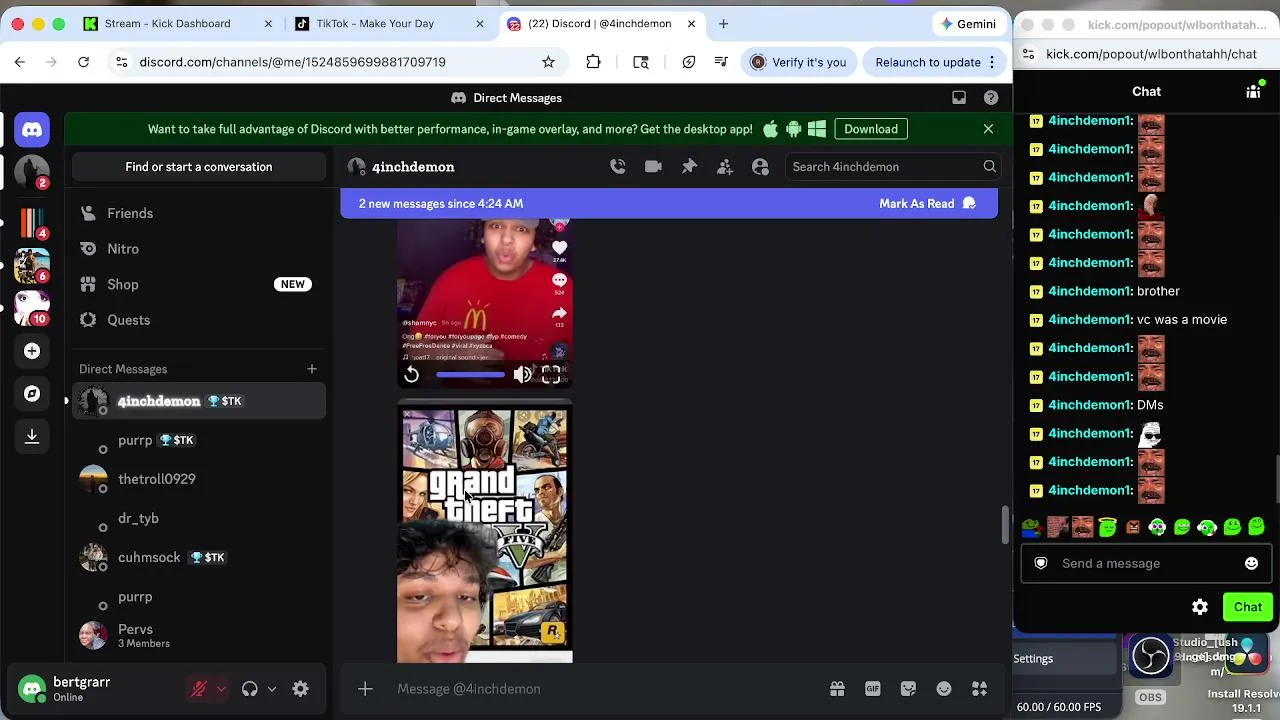Start a voice call with 4inchdemon
This screenshot has height=720, width=1280.
618,167
